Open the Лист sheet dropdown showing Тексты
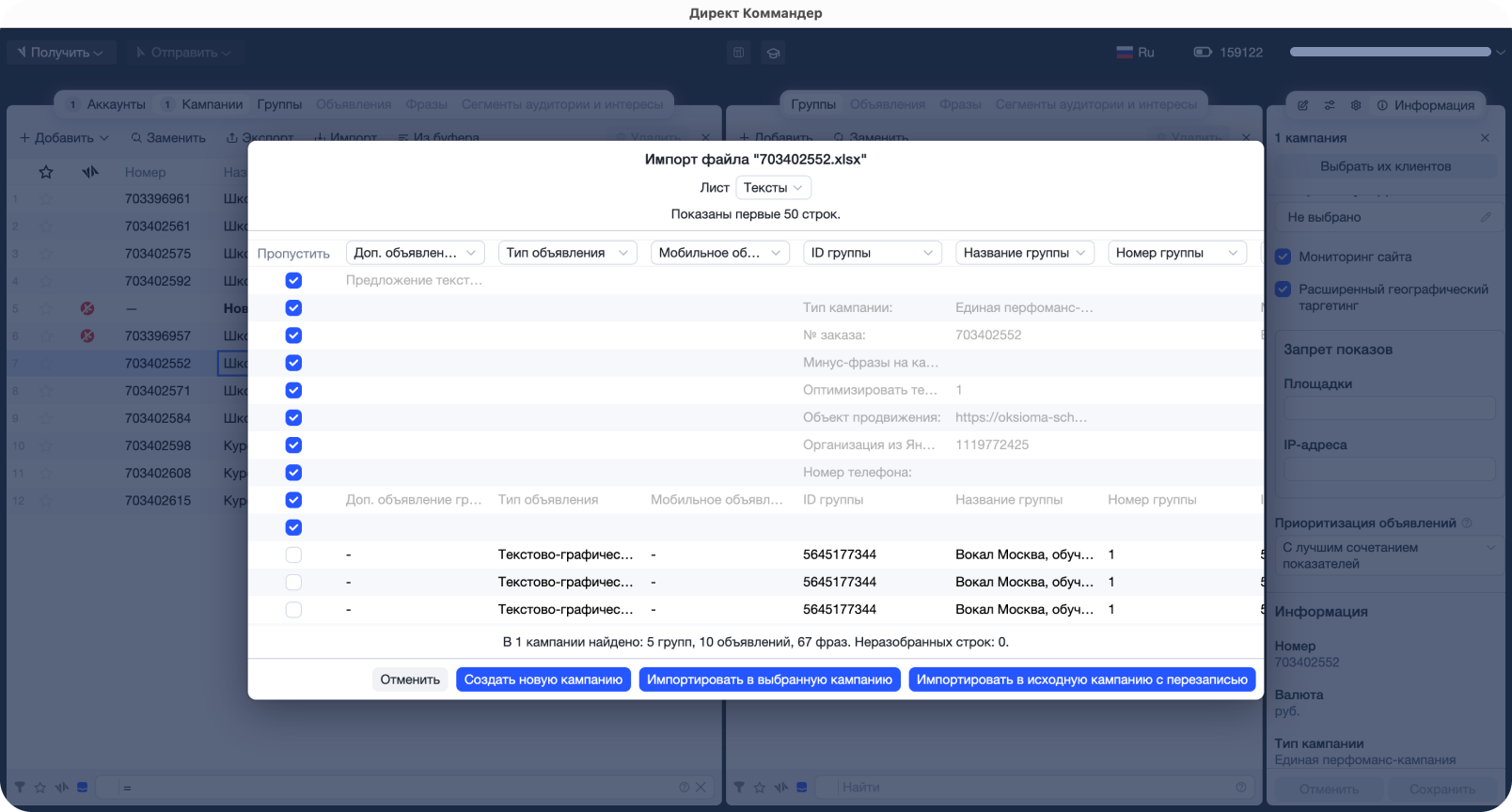The image size is (1512, 812). click(x=773, y=188)
